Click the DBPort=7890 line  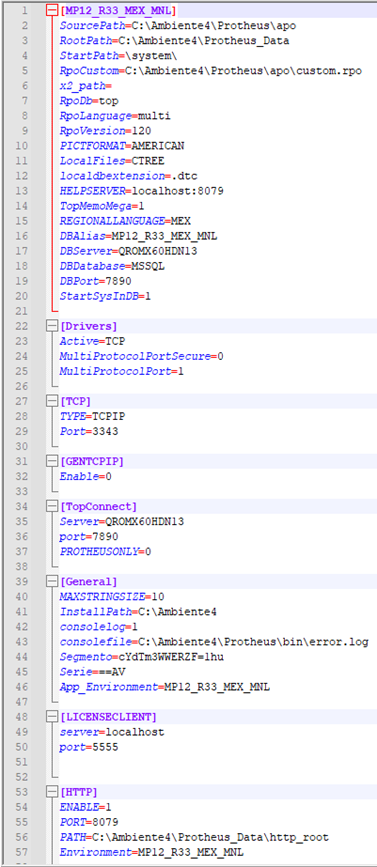(x=96, y=281)
